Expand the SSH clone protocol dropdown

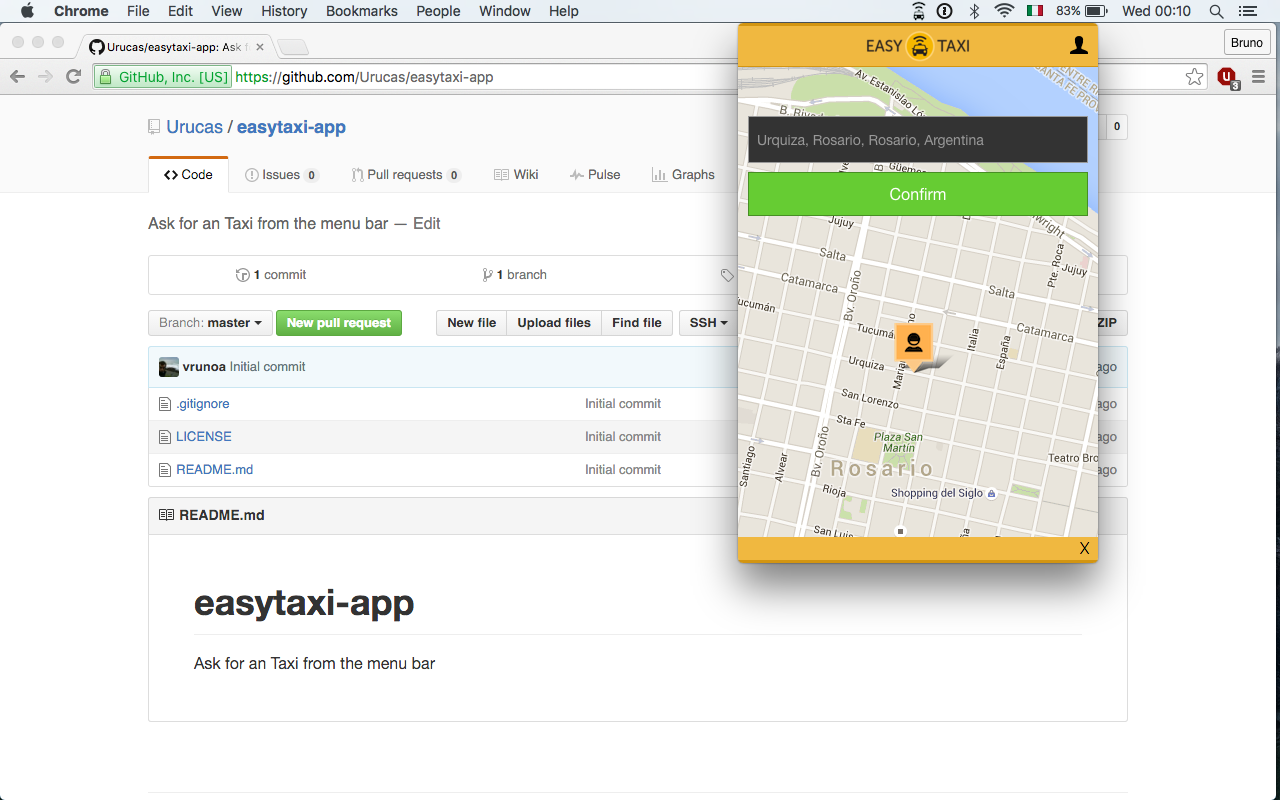click(708, 323)
